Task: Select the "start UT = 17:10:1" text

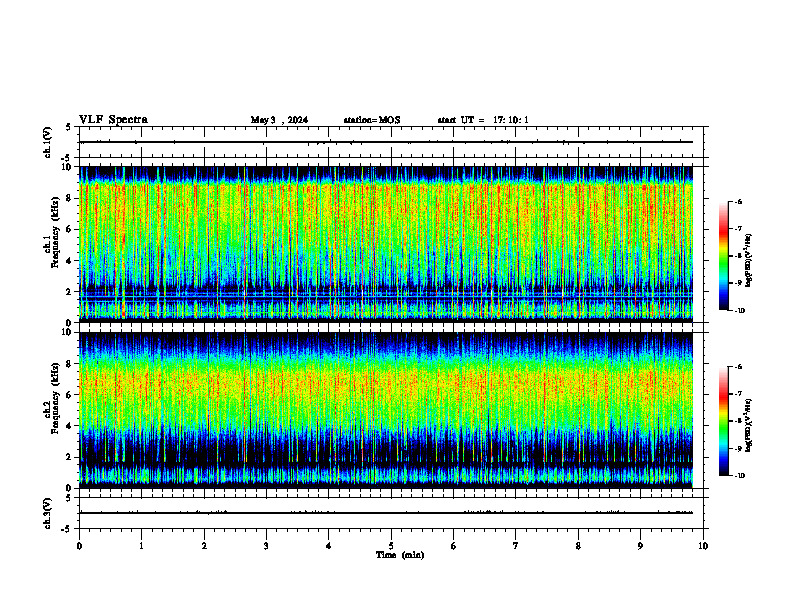Action: [483, 120]
